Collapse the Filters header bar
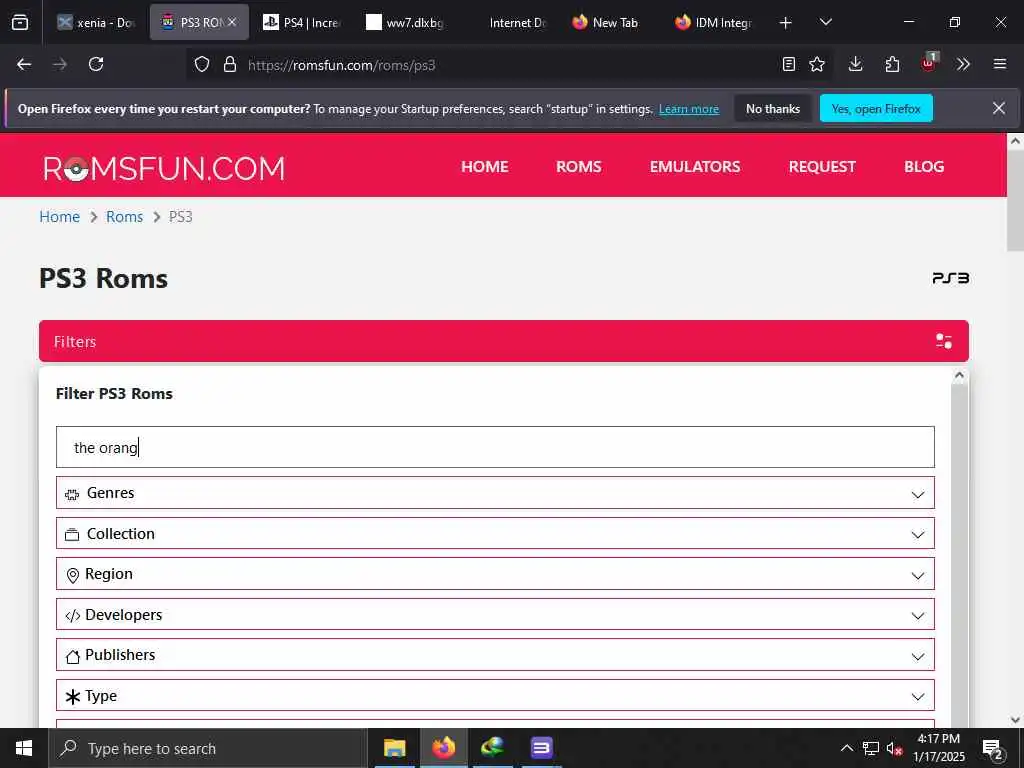Screen dimensions: 1024x768 tap(504, 341)
